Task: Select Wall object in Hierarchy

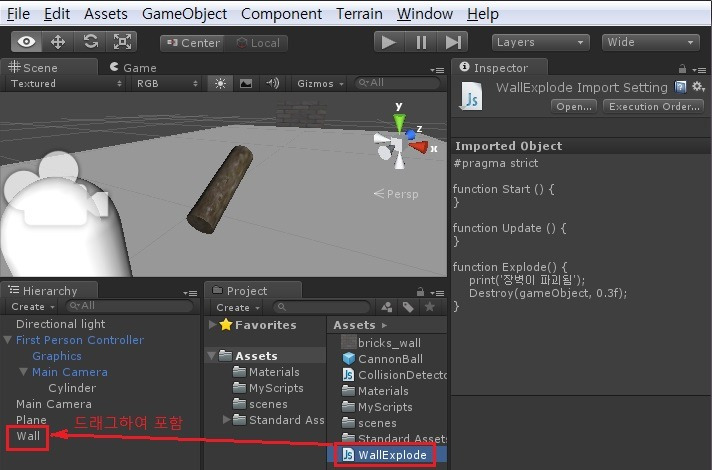Action: (x=28, y=436)
